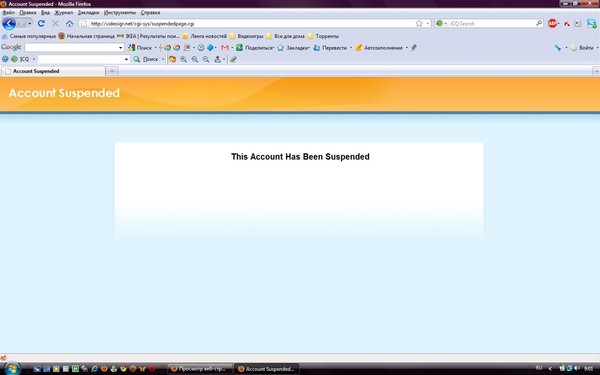Expand ICQ menu dropdown arrow

[34, 59]
